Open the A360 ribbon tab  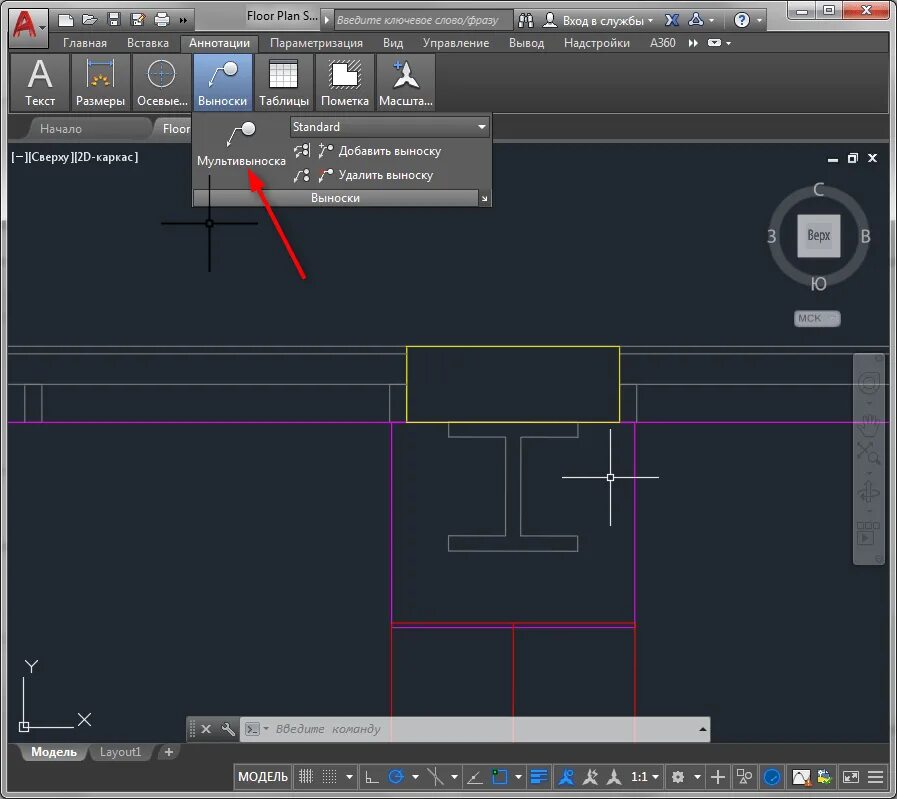point(662,43)
